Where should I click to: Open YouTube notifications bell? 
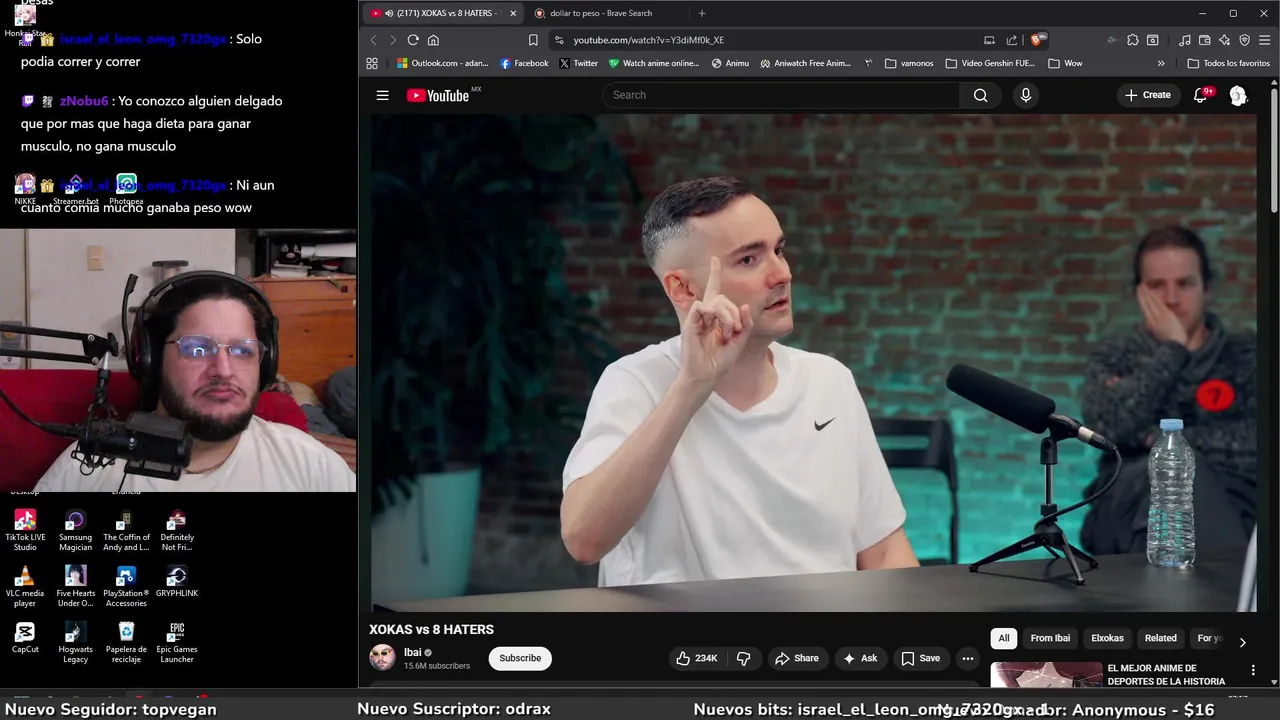pyautogui.click(x=1201, y=95)
